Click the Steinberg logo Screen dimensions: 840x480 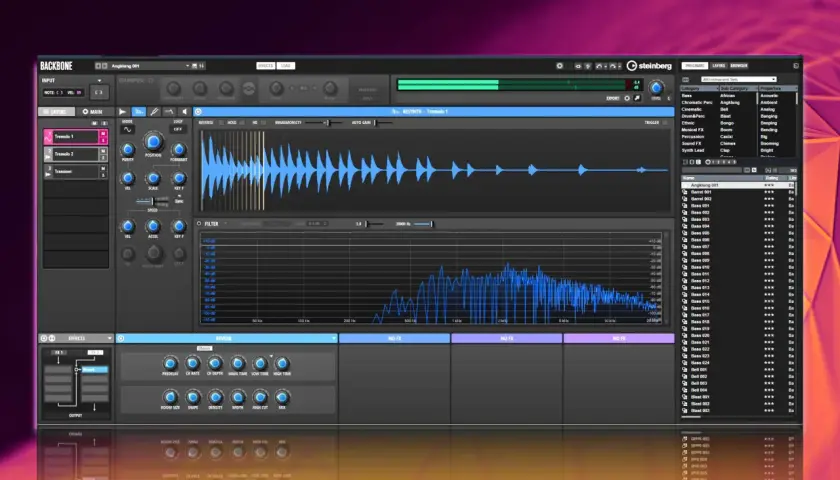point(649,65)
